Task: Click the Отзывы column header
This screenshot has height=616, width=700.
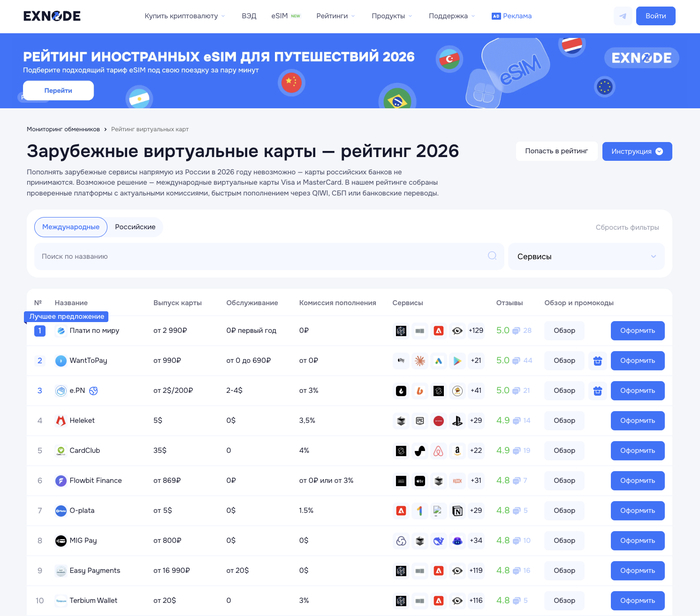Action: pyautogui.click(x=509, y=303)
